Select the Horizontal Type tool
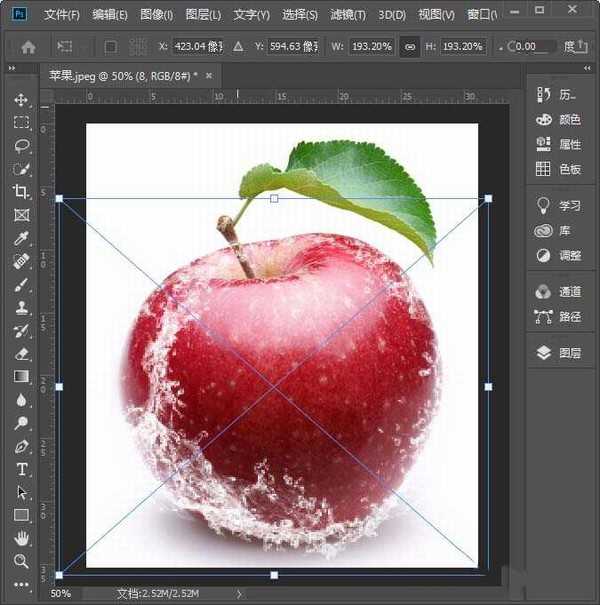This screenshot has width=600, height=605. (21, 469)
